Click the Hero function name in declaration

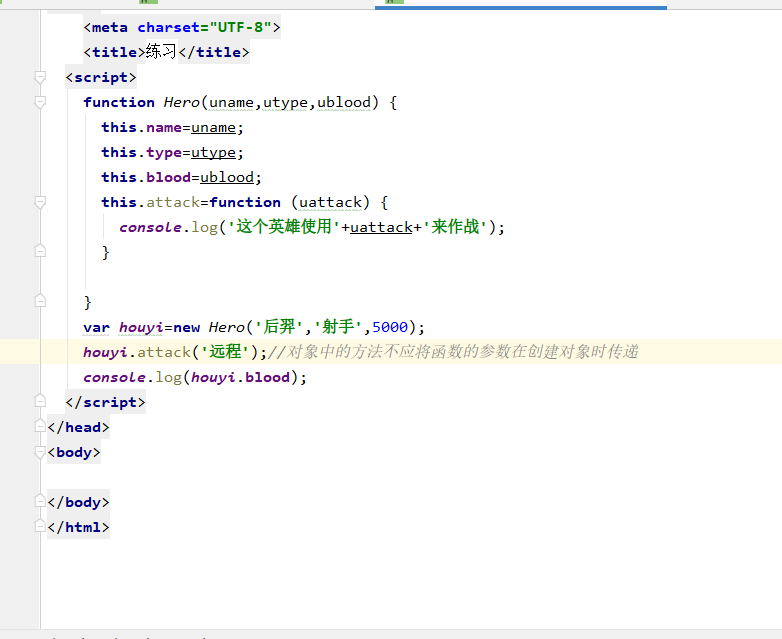coord(182,103)
